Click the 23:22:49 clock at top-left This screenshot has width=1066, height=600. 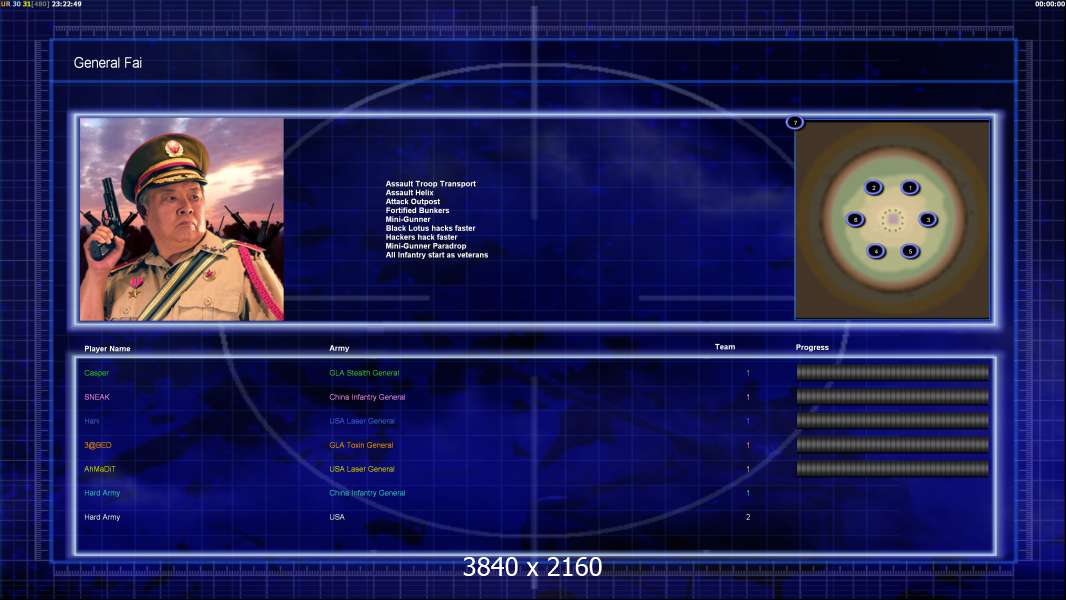tap(67, 4)
